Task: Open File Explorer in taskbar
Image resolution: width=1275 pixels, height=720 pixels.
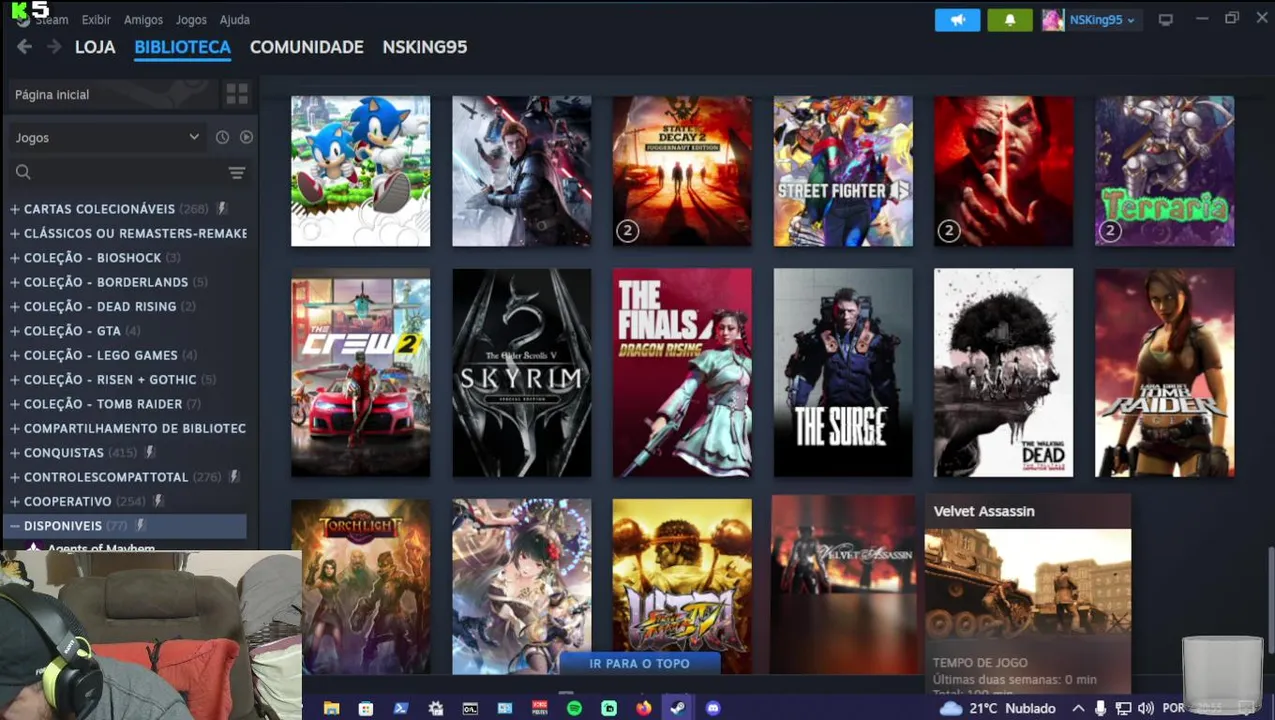Action: tap(332, 708)
